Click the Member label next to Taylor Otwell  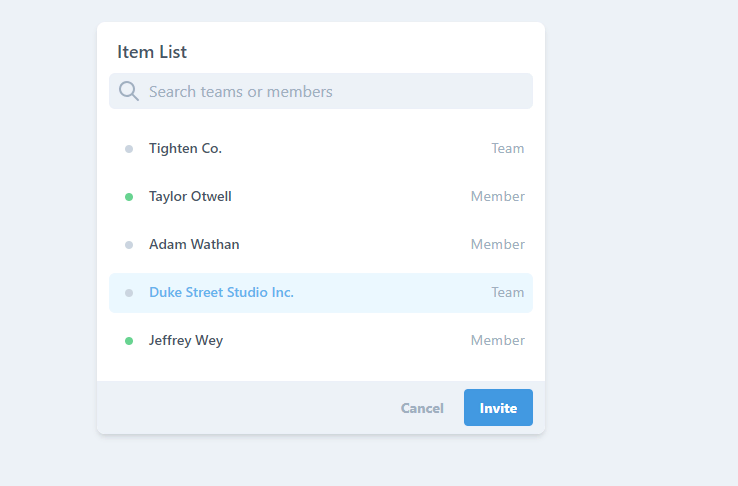tap(497, 197)
